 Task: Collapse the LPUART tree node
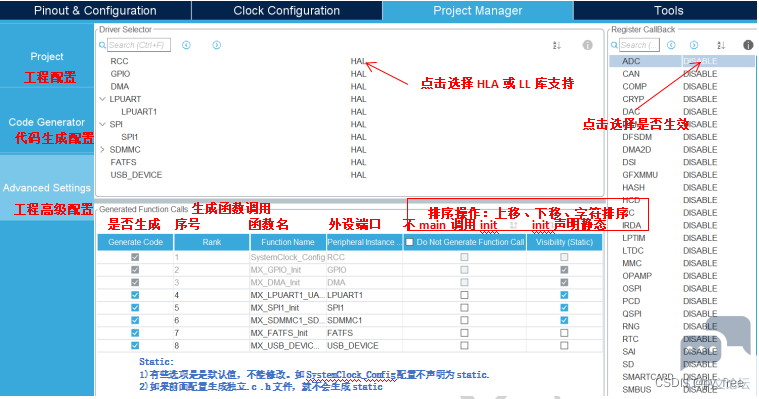point(103,99)
